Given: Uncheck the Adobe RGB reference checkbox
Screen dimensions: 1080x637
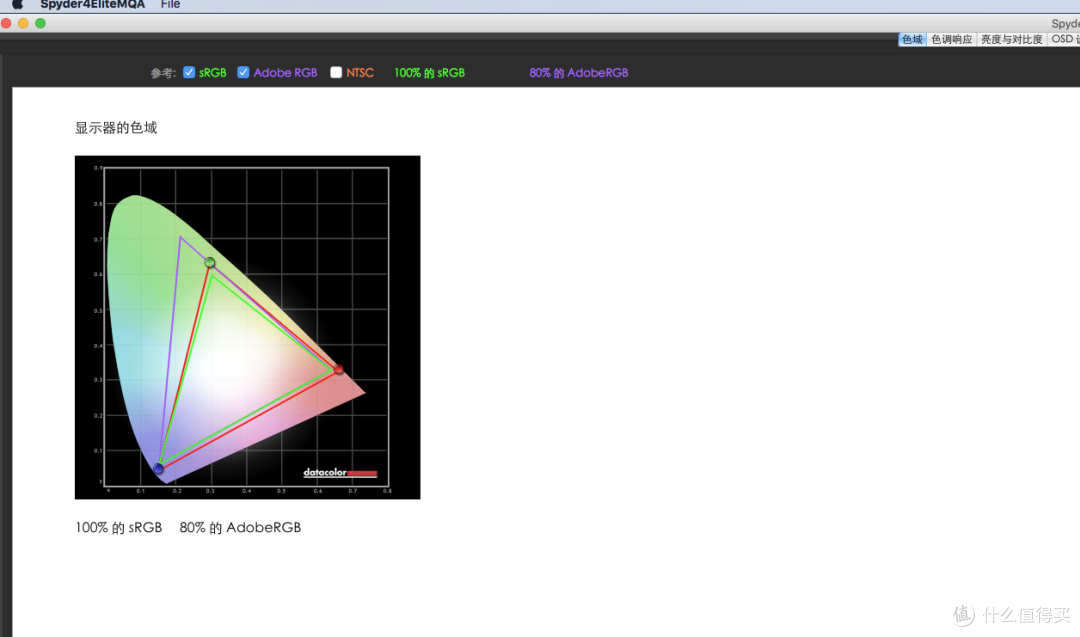Looking at the screenshot, I should pyautogui.click(x=243, y=72).
